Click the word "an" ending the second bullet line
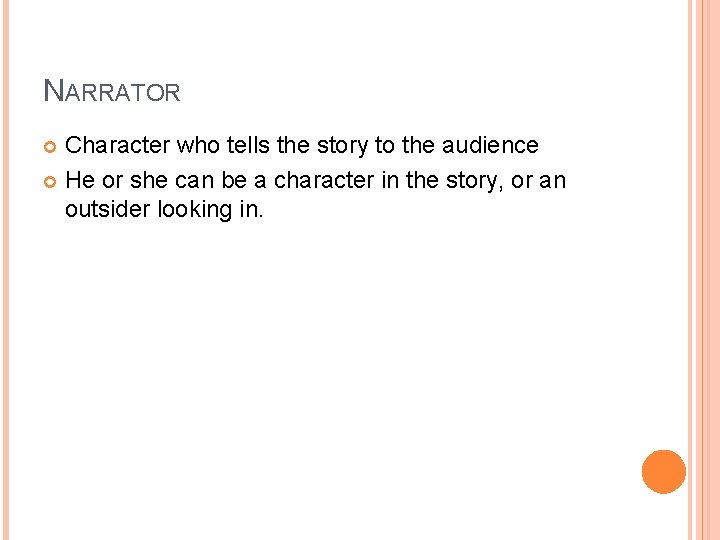The width and height of the screenshot is (720, 540). pyautogui.click(x=551, y=180)
